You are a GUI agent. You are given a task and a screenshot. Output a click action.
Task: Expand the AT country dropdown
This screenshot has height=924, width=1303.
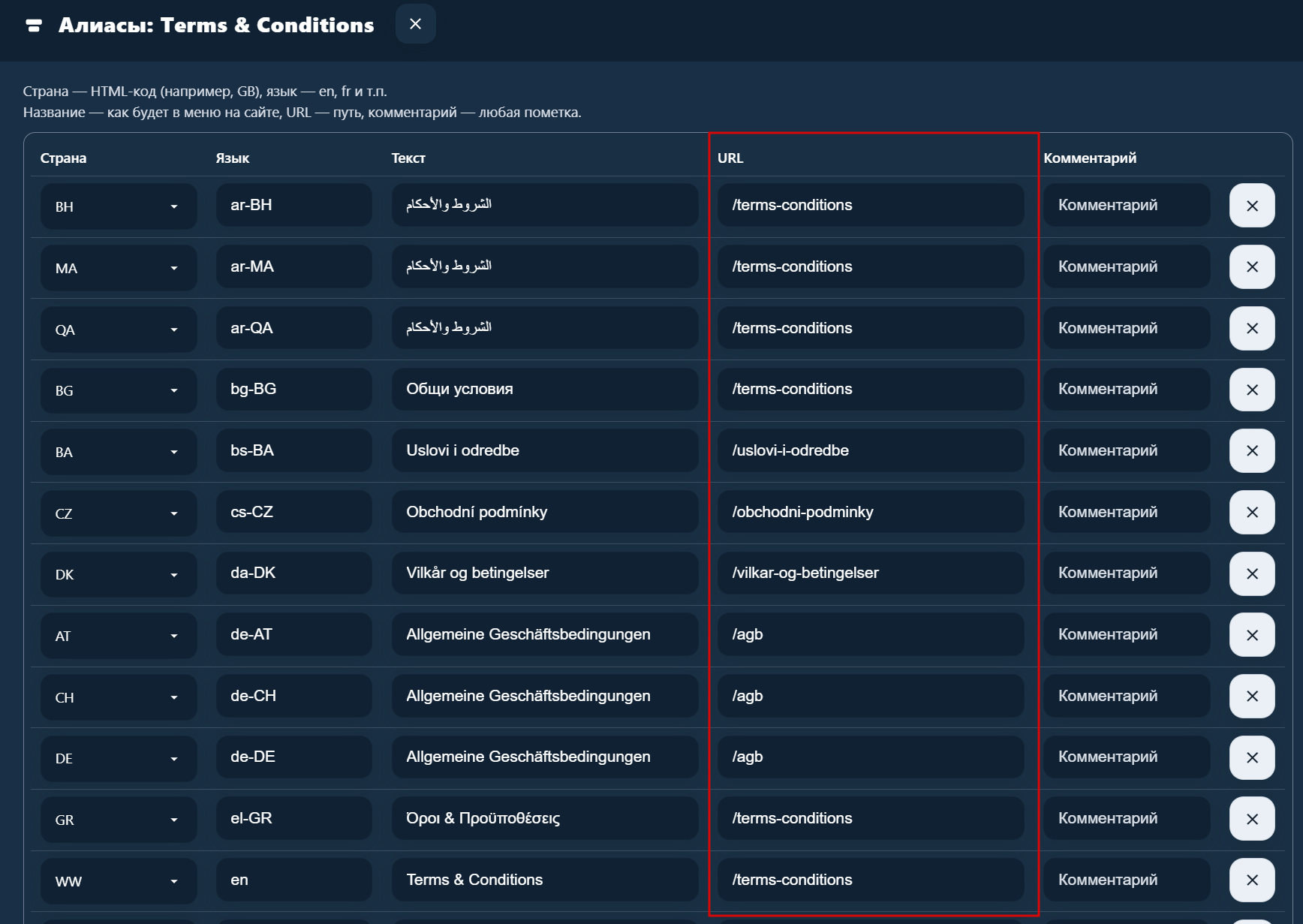119,636
